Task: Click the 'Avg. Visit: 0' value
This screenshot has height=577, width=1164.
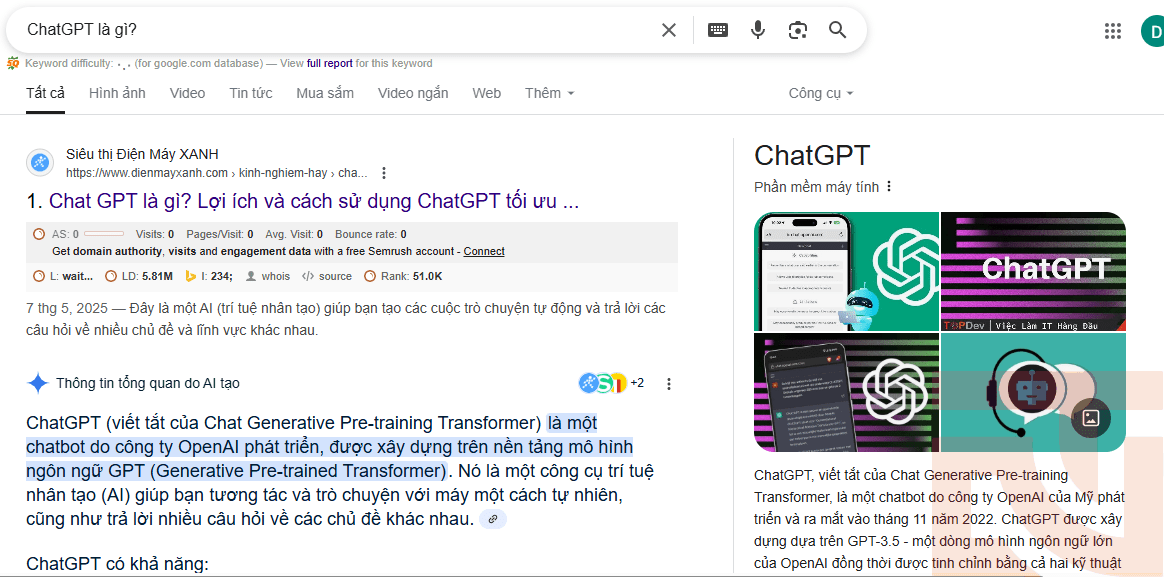Action: coord(294,234)
